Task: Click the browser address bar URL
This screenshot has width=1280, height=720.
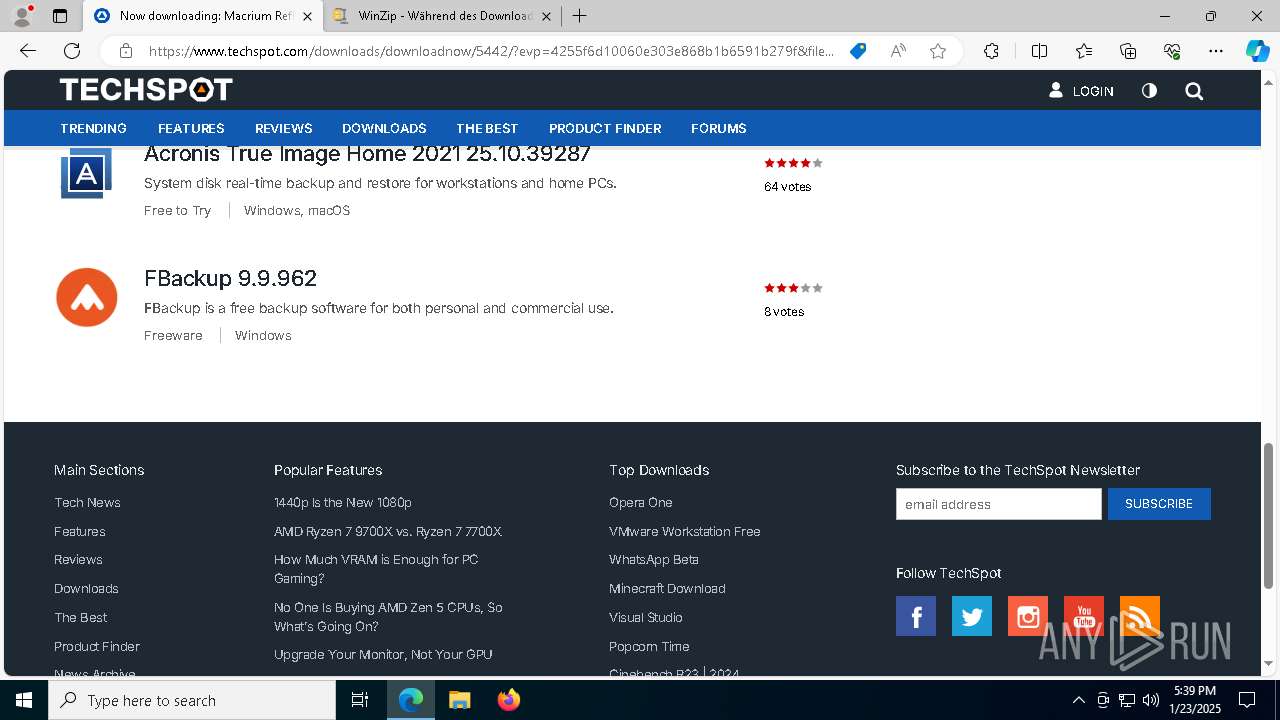Action: pyautogui.click(x=491, y=51)
